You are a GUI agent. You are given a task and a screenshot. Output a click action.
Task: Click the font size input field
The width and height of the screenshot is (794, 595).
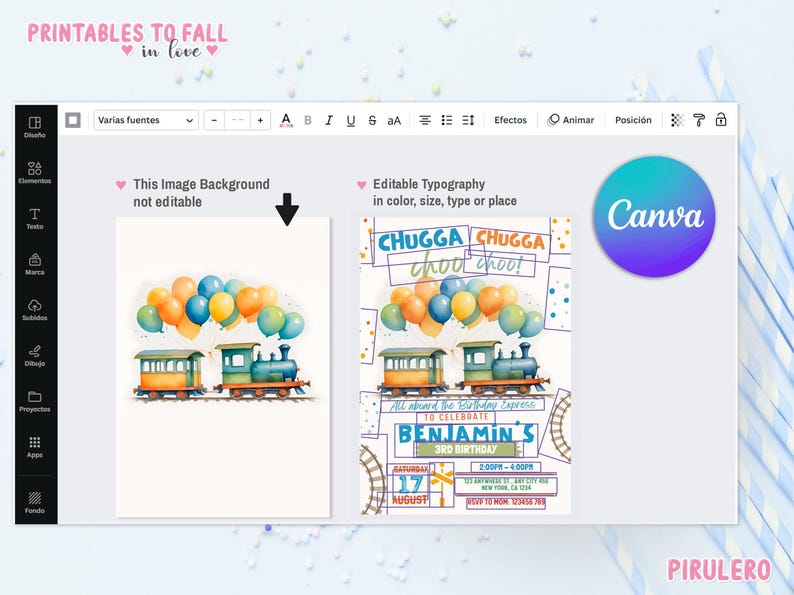[237, 120]
